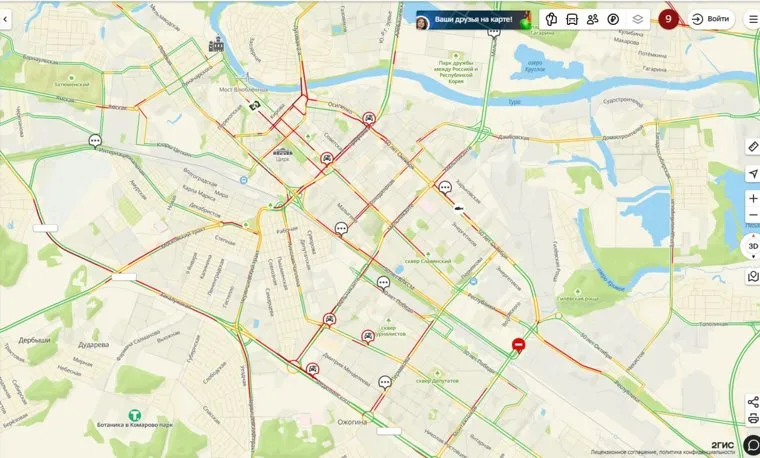Viewport: 760px width, 458px height.
Task: Click the Войти login button
Action: click(x=711, y=19)
